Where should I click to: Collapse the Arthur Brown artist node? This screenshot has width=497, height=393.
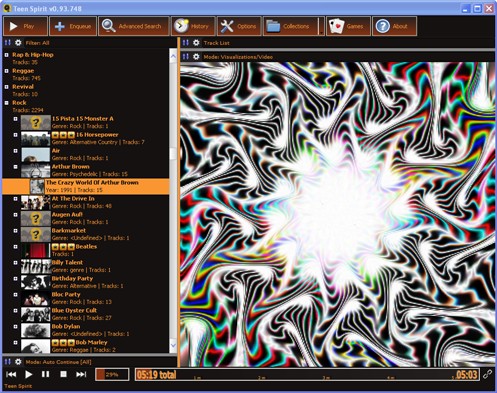click(x=15, y=167)
